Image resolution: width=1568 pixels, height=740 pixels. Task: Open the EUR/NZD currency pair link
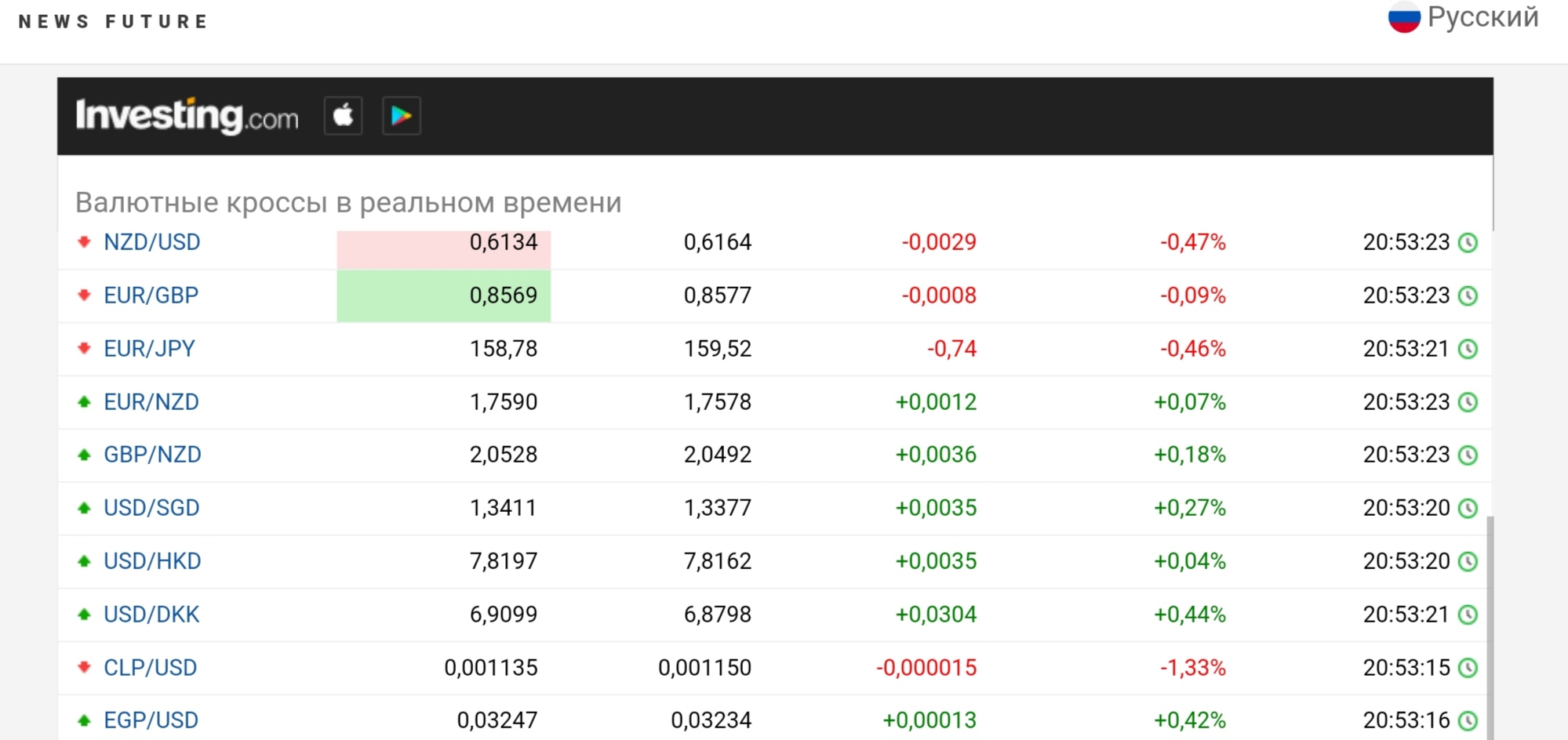(x=151, y=402)
